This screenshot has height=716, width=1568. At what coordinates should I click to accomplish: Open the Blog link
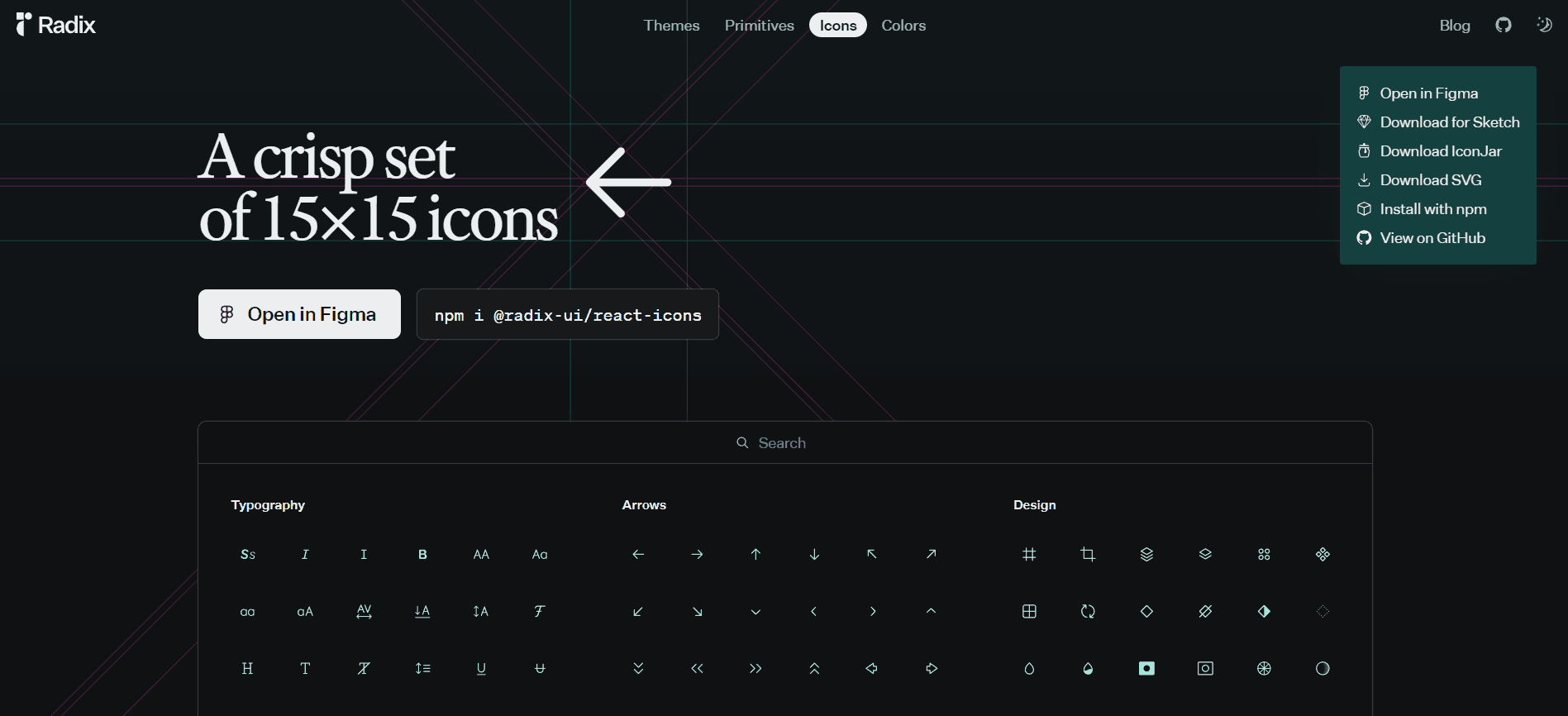pyautogui.click(x=1455, y=26)
